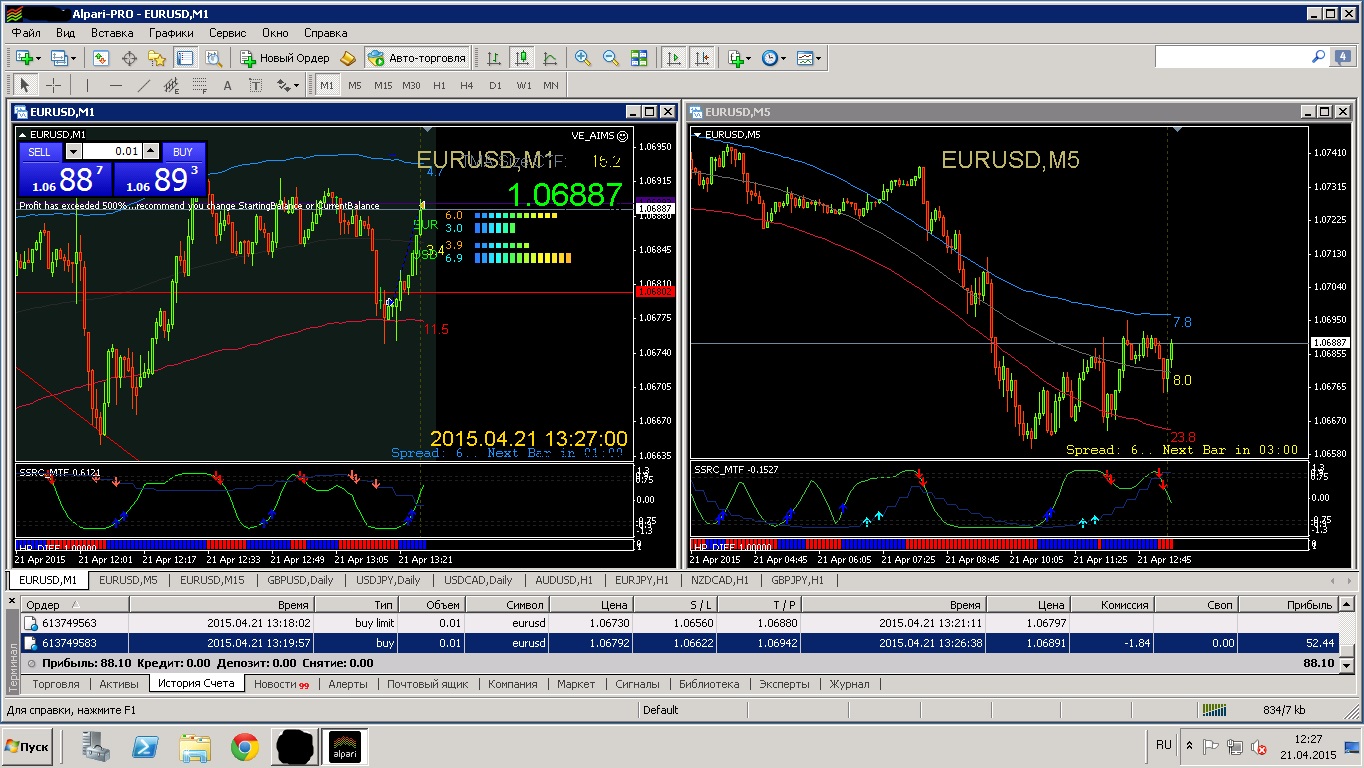Open the Data Window crosshair-circle icon
This screenshot has width=1364, height=768.
(129, 58)
